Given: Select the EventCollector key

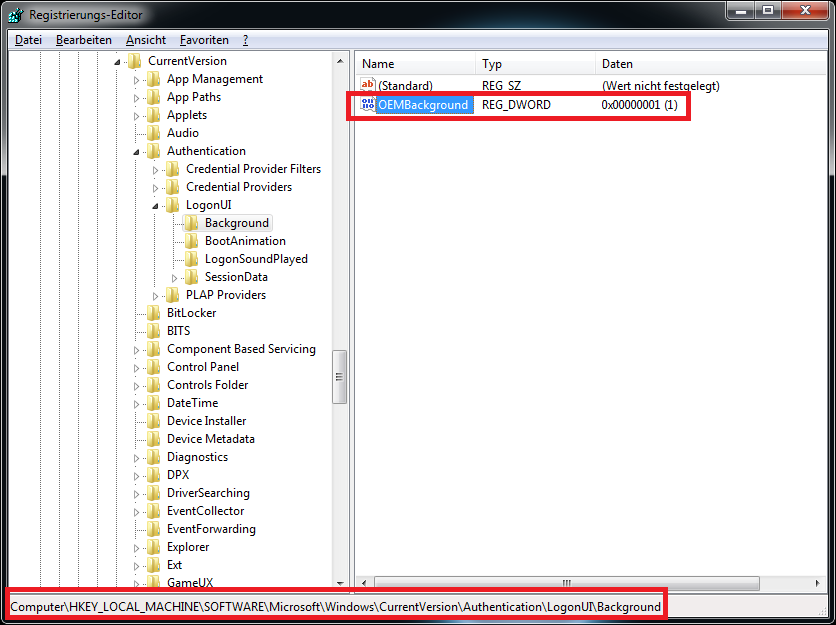Looking at the screenshot, I should click(205, 511).
